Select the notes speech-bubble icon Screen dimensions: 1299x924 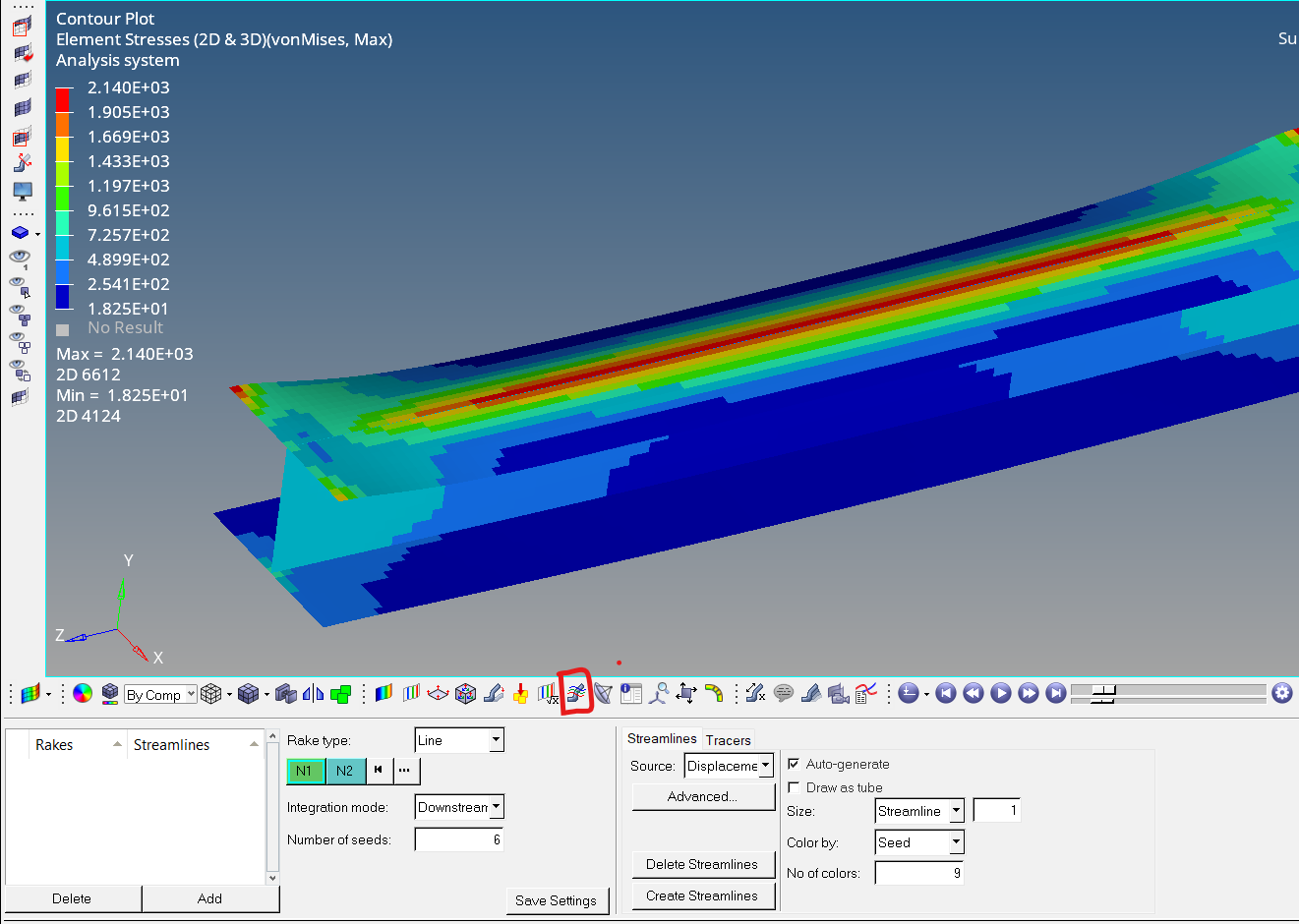click(x=784, y=693)
